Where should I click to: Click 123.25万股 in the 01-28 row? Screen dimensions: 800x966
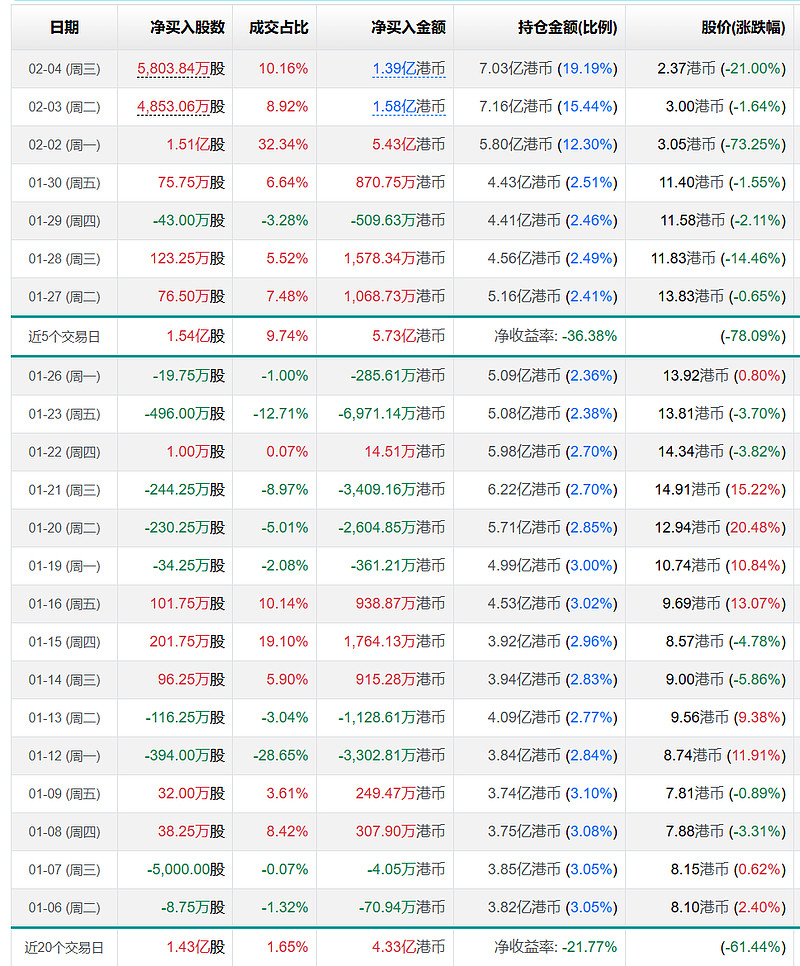188,259
